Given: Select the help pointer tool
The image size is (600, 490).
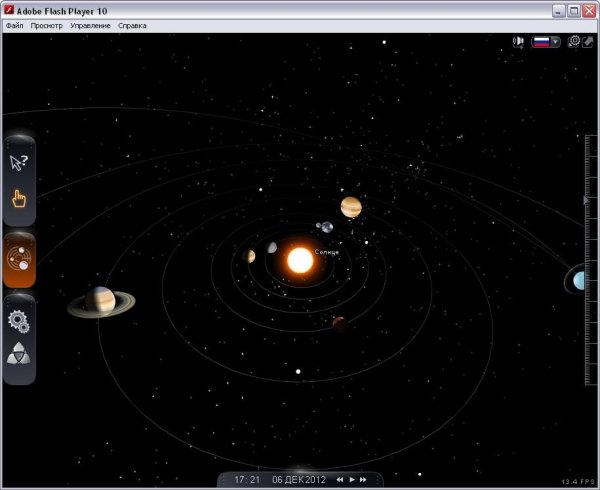Looking at the screenshot, I should click(19, 162).
